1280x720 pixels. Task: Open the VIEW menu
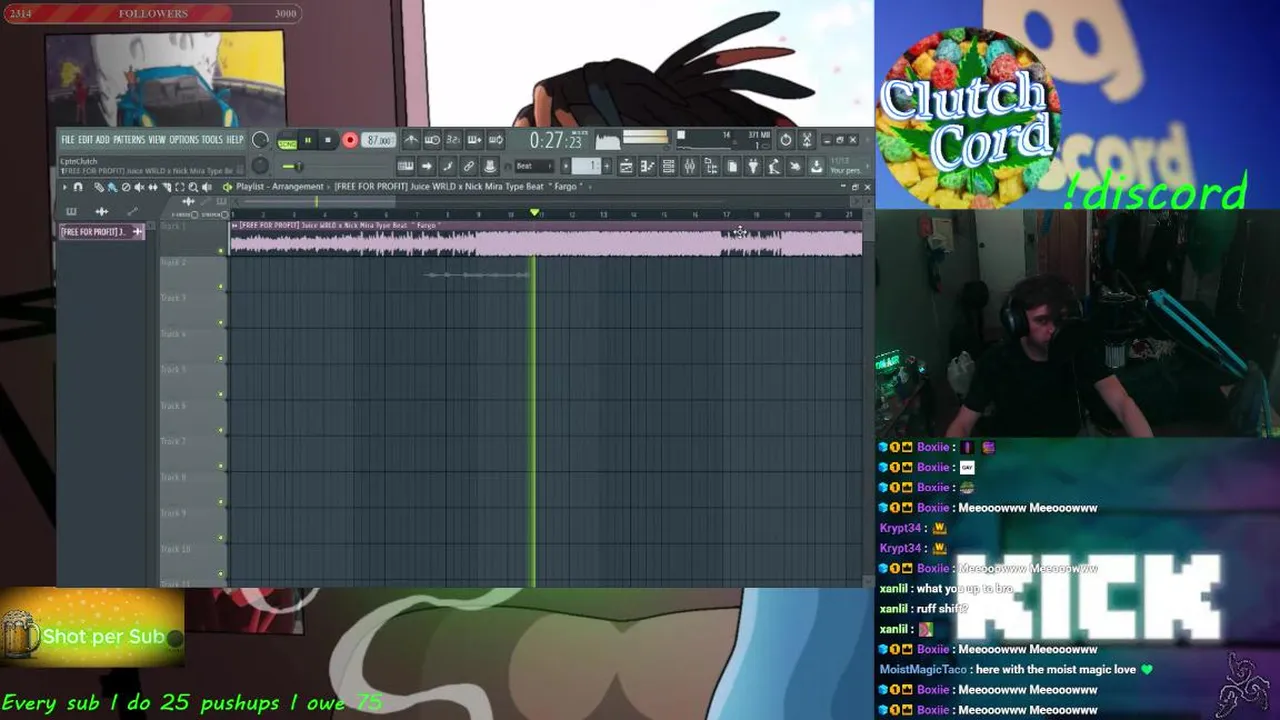point(157,140)
